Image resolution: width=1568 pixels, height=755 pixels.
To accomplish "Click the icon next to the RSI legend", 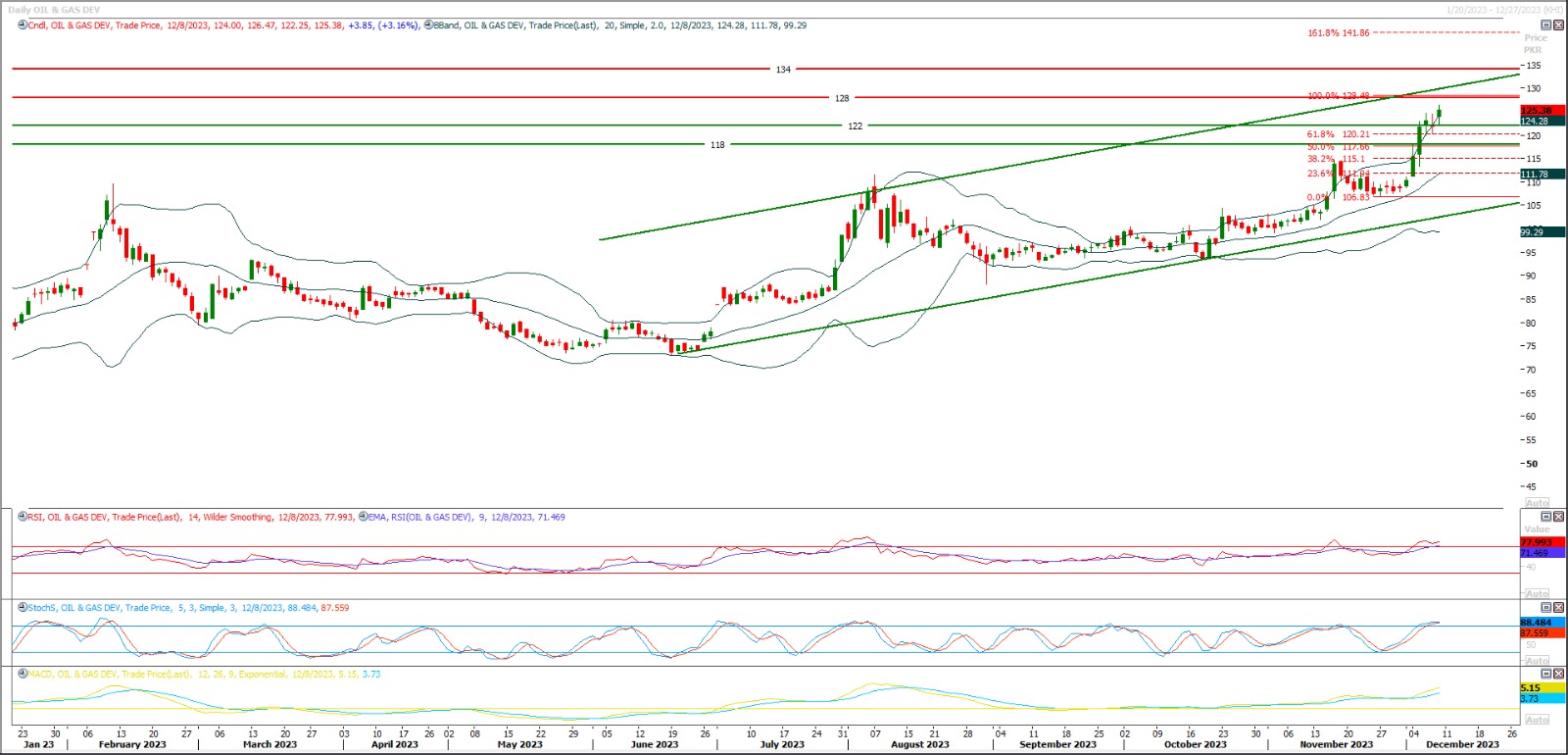I will [23, 517].
